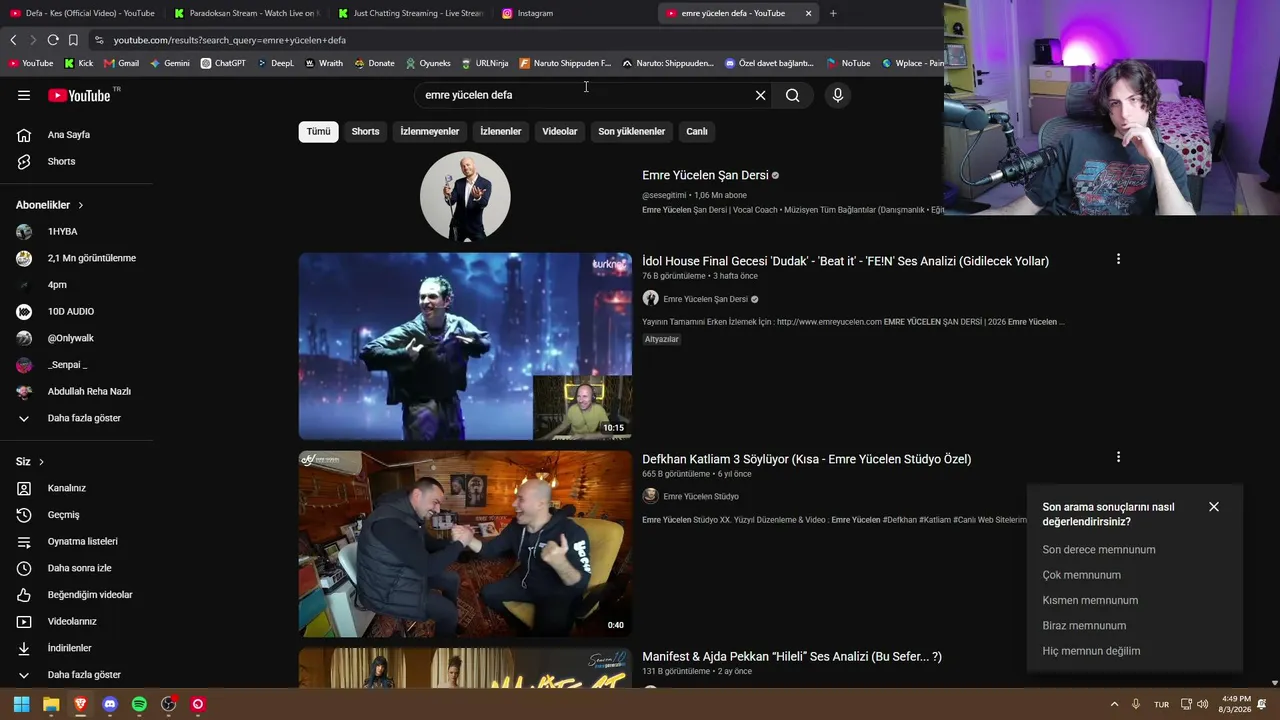Open Emre Yücelen Şan Dersi channel title

[705, 175]
